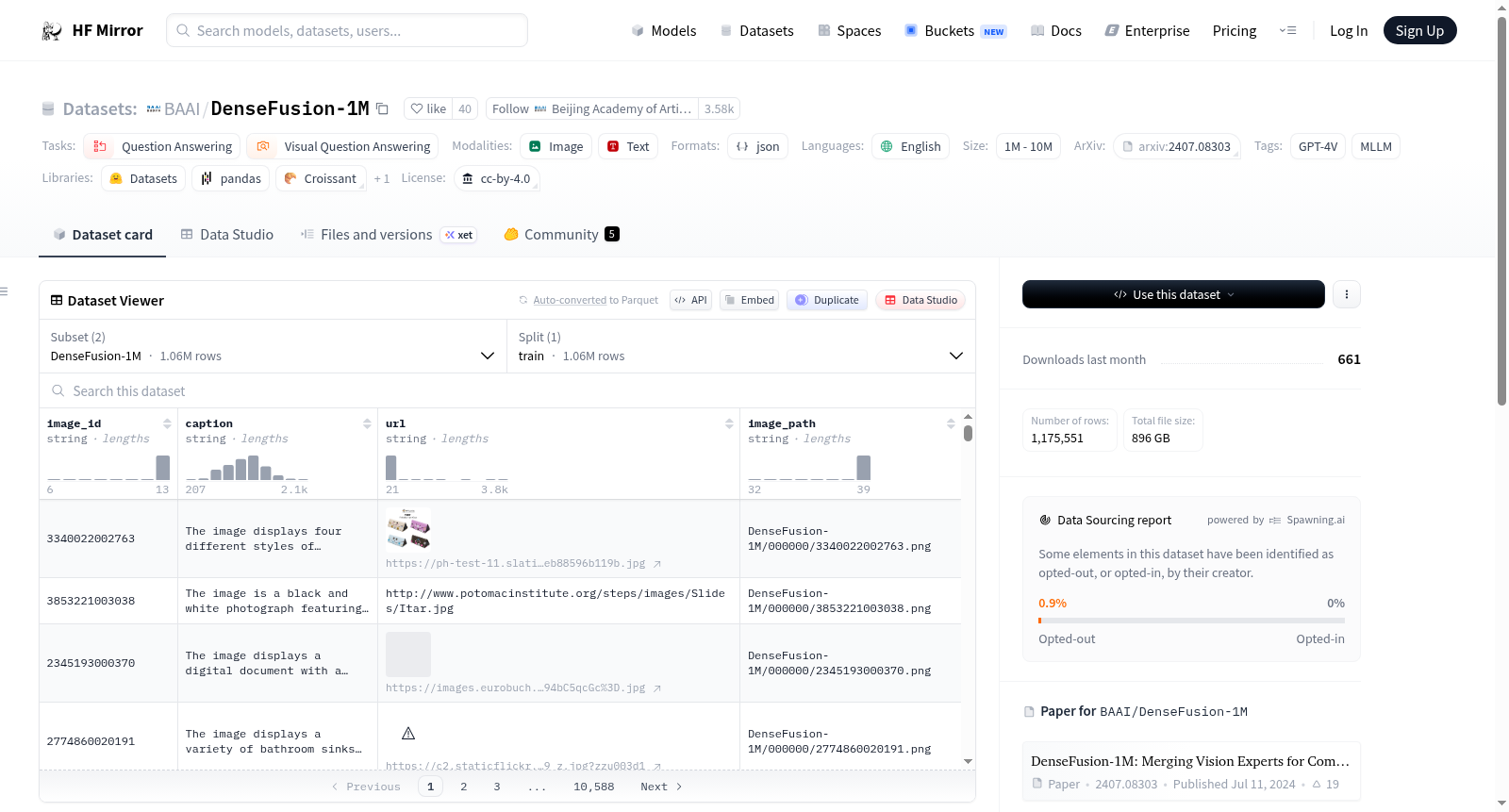
Task: Expand the Split selector dropdown
Action: click(x=741, y=346)
